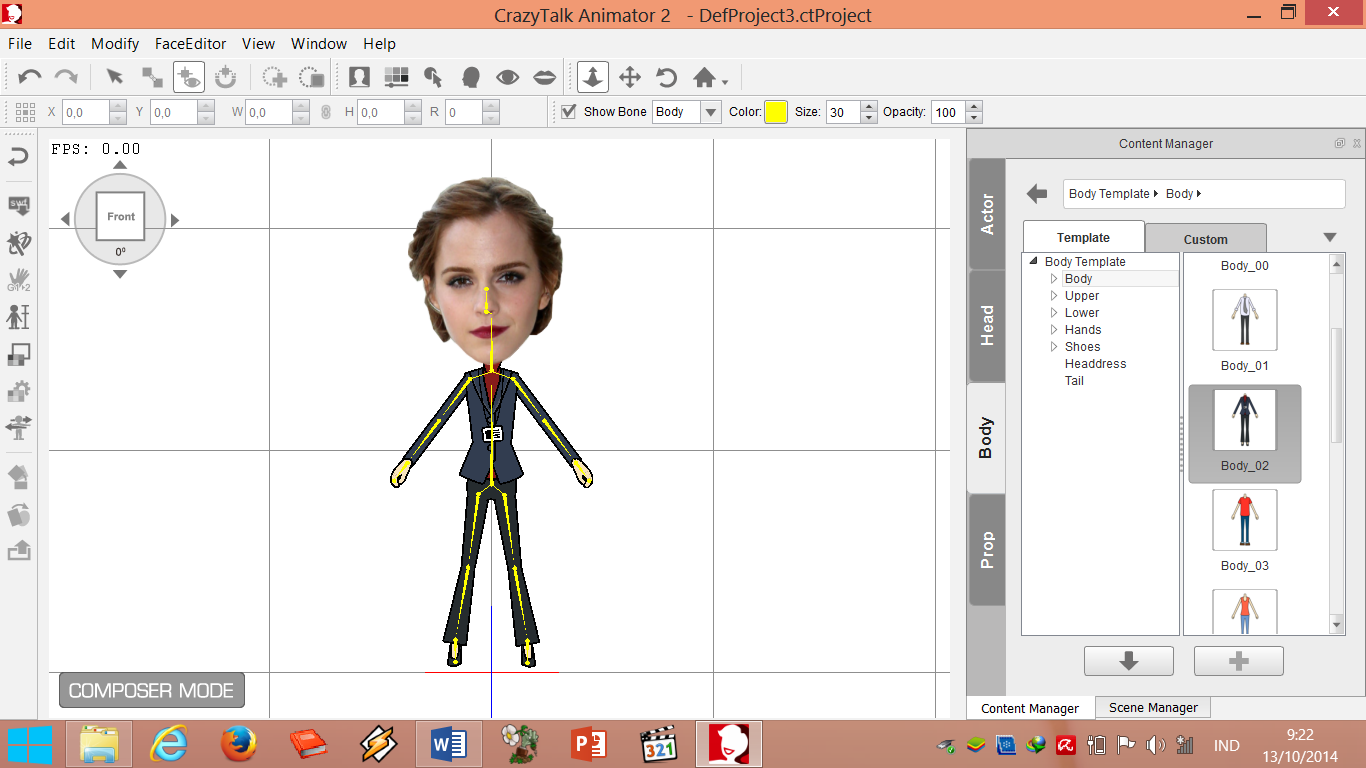Switch to the Custom tab in Content Manager
1366x768 pixels.
coord(1205,237)
